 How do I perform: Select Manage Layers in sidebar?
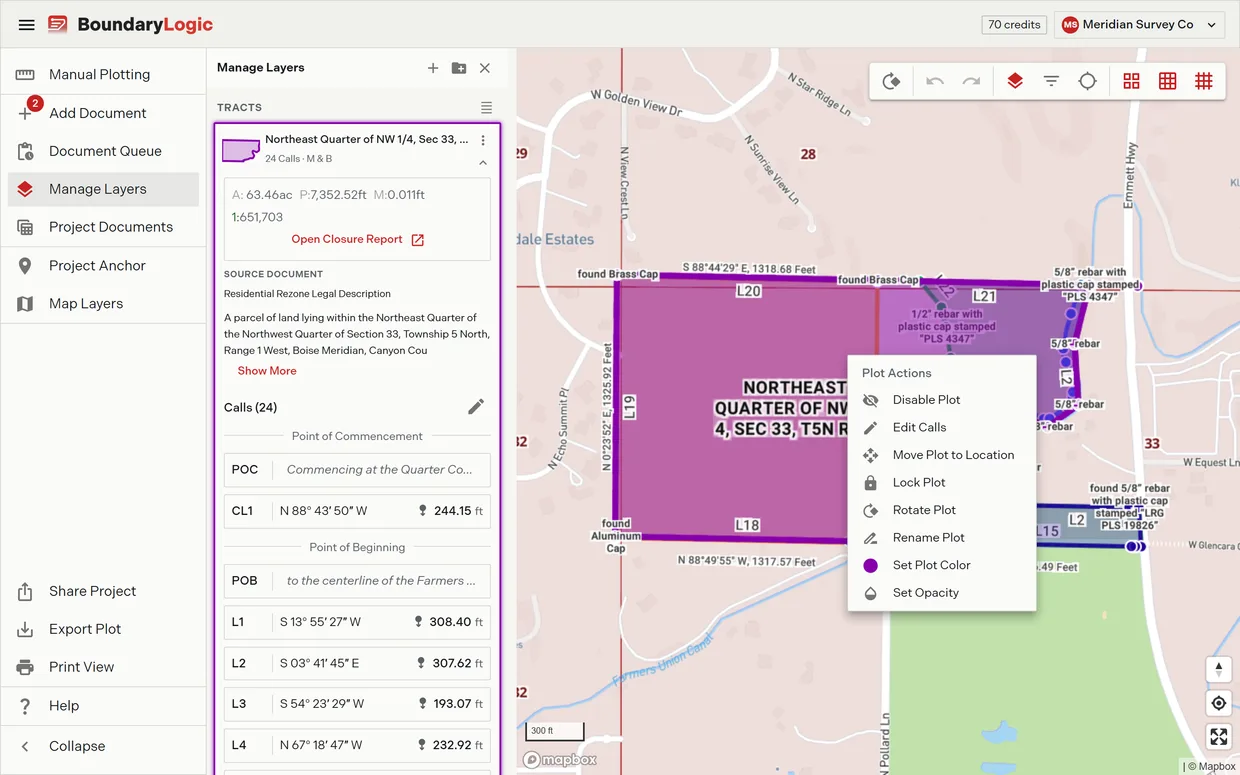click(103, 189)
